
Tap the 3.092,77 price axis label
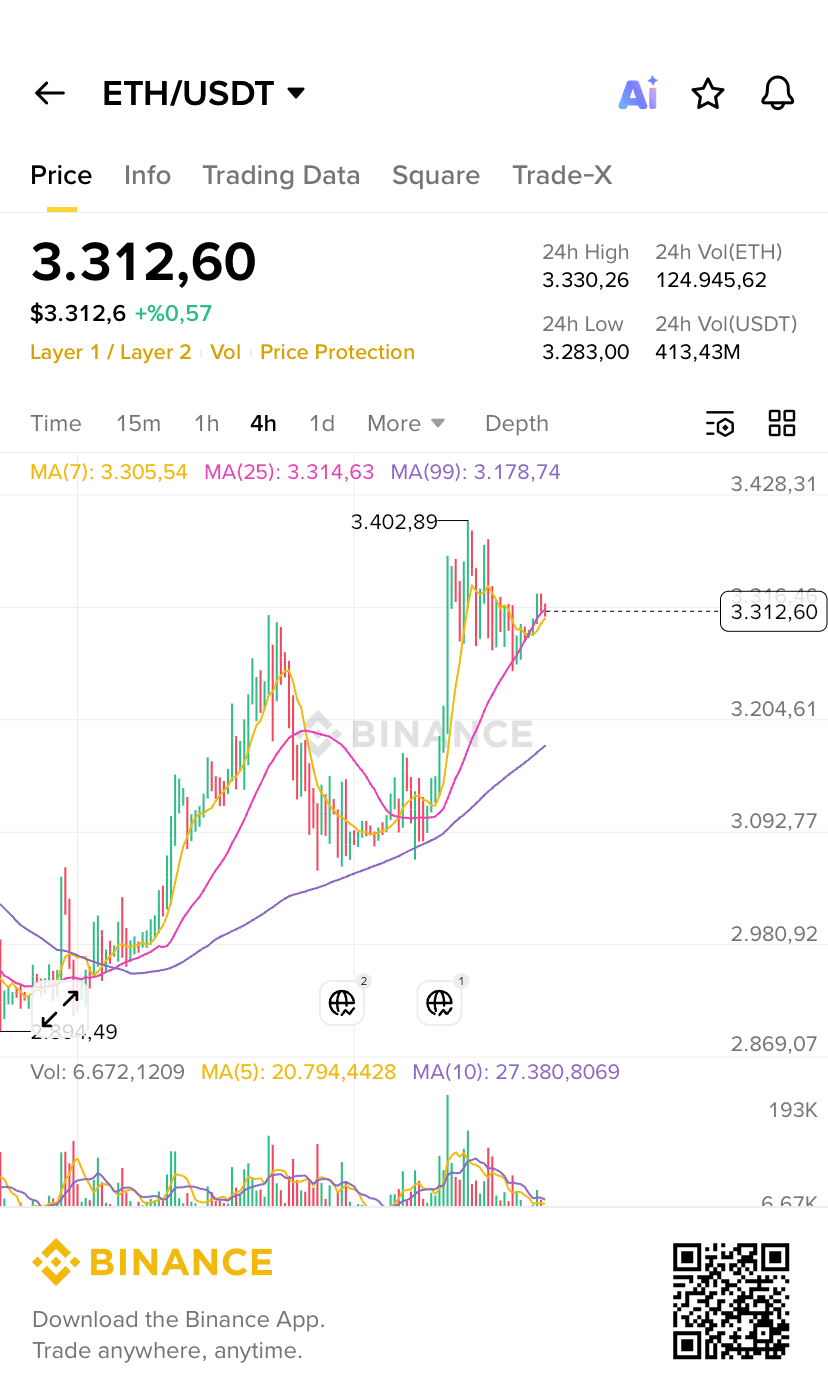coord(773,822)
